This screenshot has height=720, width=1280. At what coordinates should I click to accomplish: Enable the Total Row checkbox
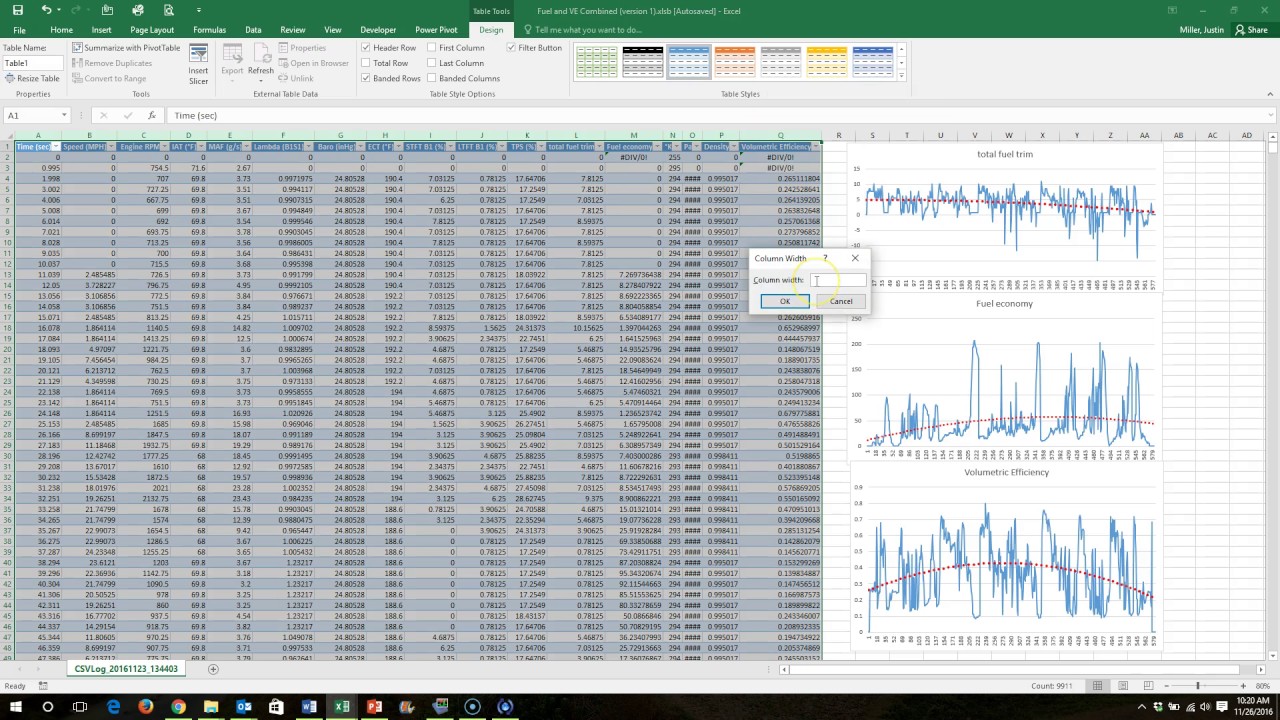pyautogui.click(x=367, y=63)
